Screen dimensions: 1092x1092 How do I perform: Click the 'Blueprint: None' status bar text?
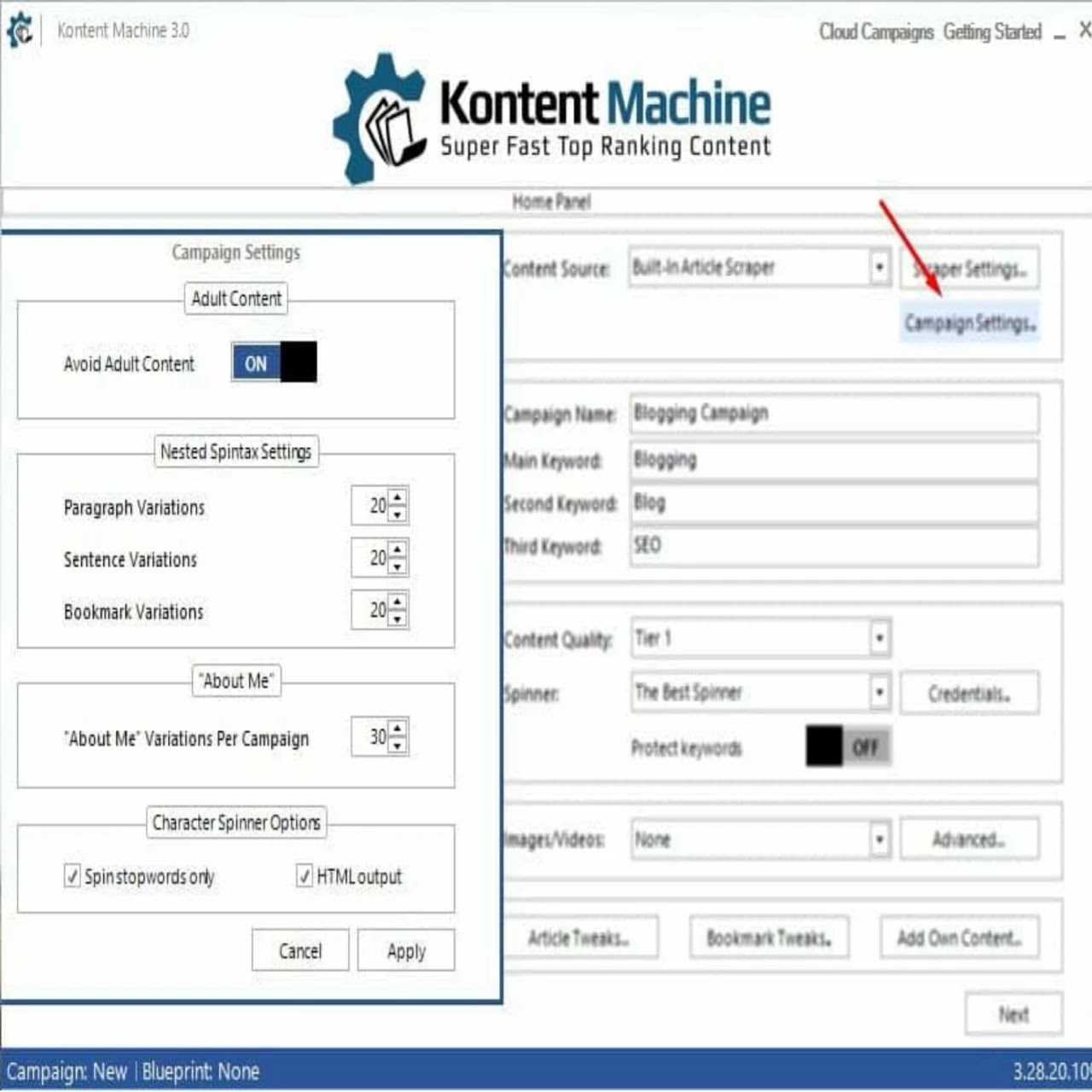click(200, 1072)
